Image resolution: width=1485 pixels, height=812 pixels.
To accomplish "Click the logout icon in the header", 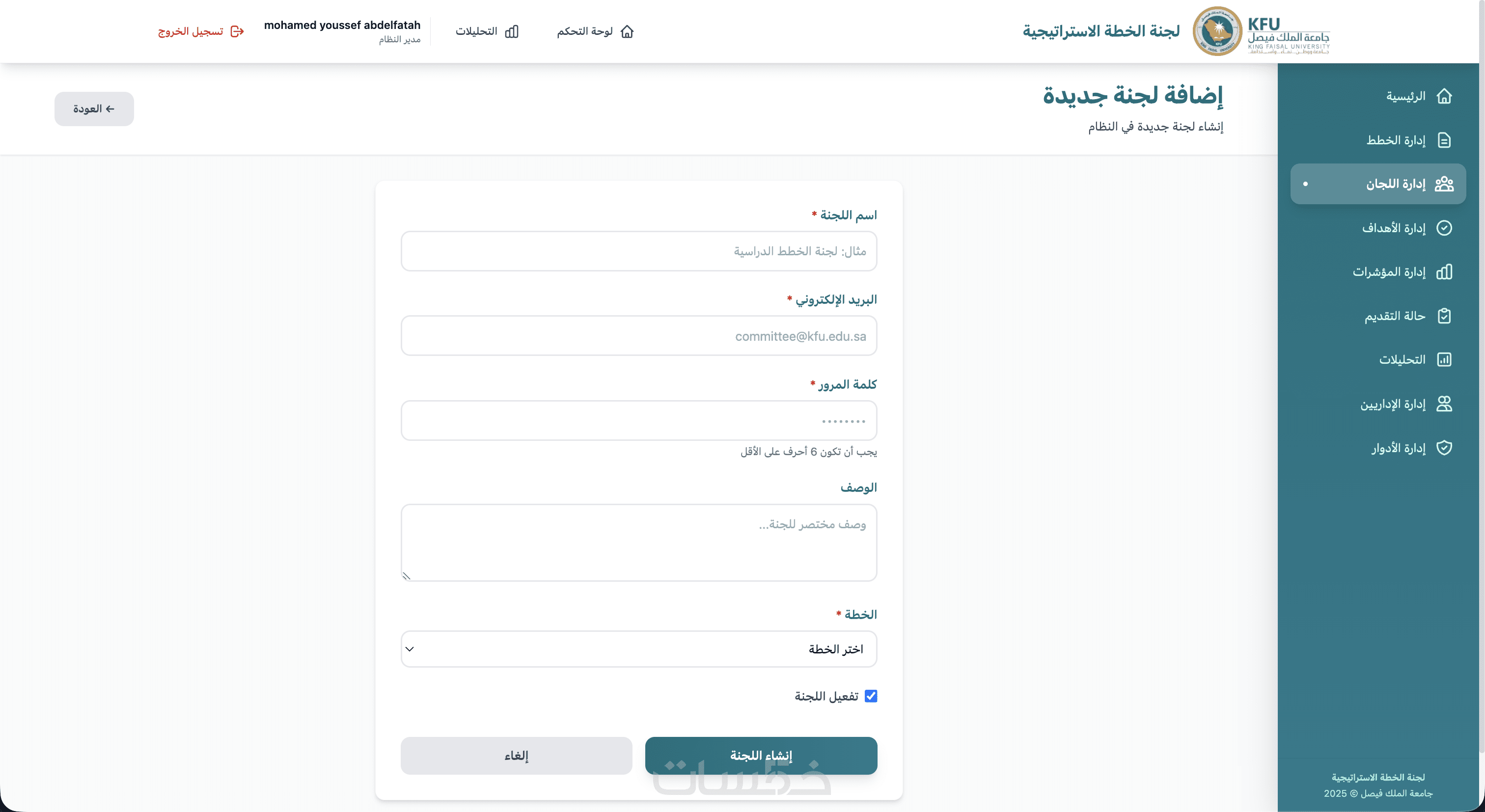I will tap(237, 31).
